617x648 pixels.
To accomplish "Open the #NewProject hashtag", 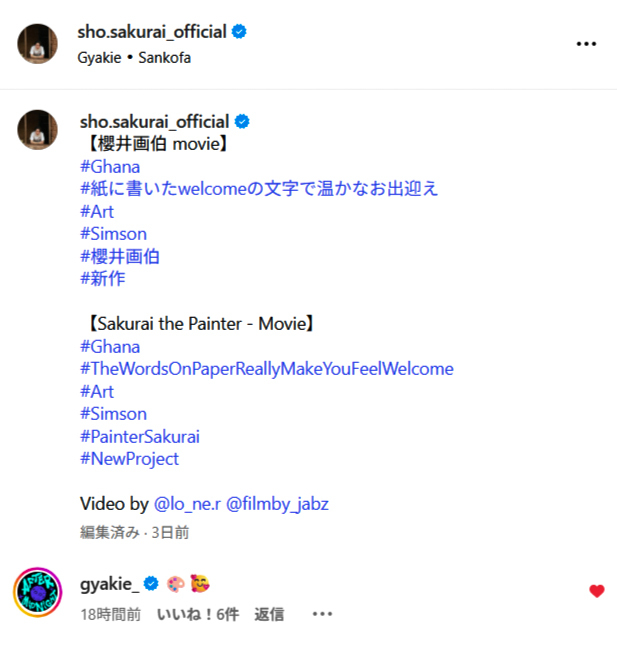I will (x=129, y=459).
